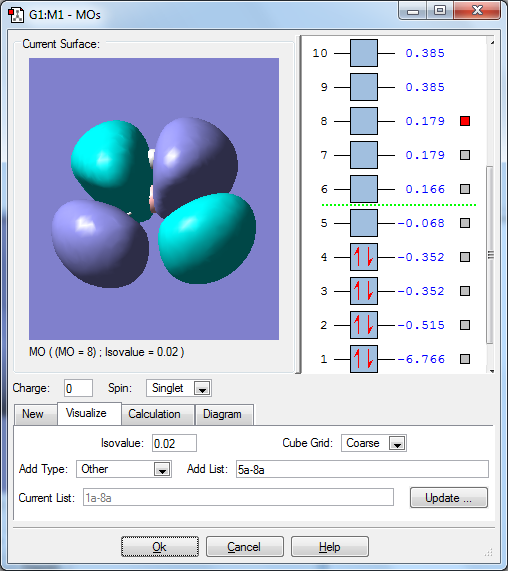
Task: Click occupied orbital 4 electron box
Action: pos(364,257)
